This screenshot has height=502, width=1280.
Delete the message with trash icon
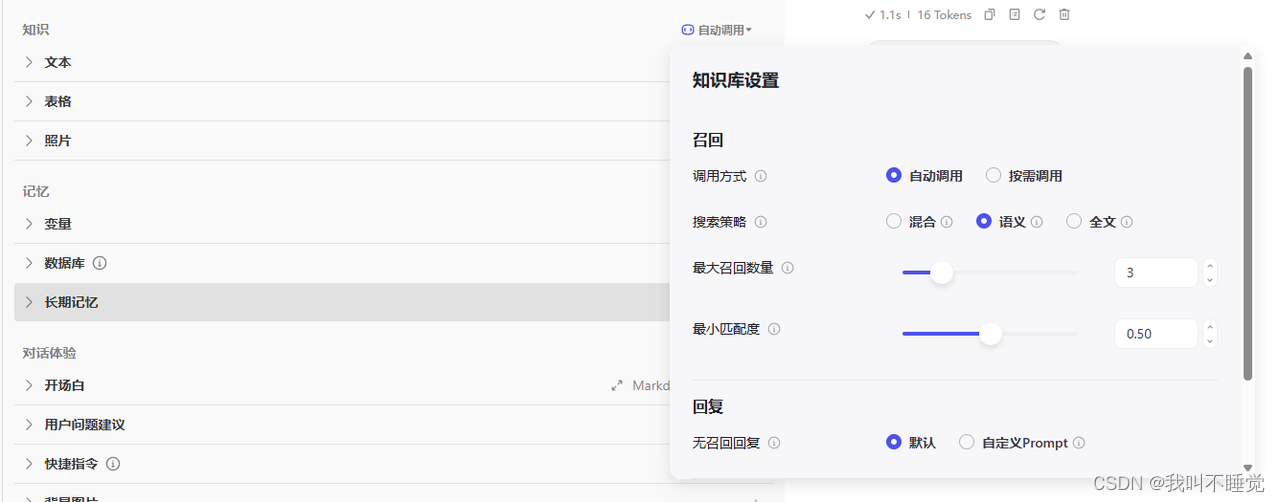(x=1064, y=15)
